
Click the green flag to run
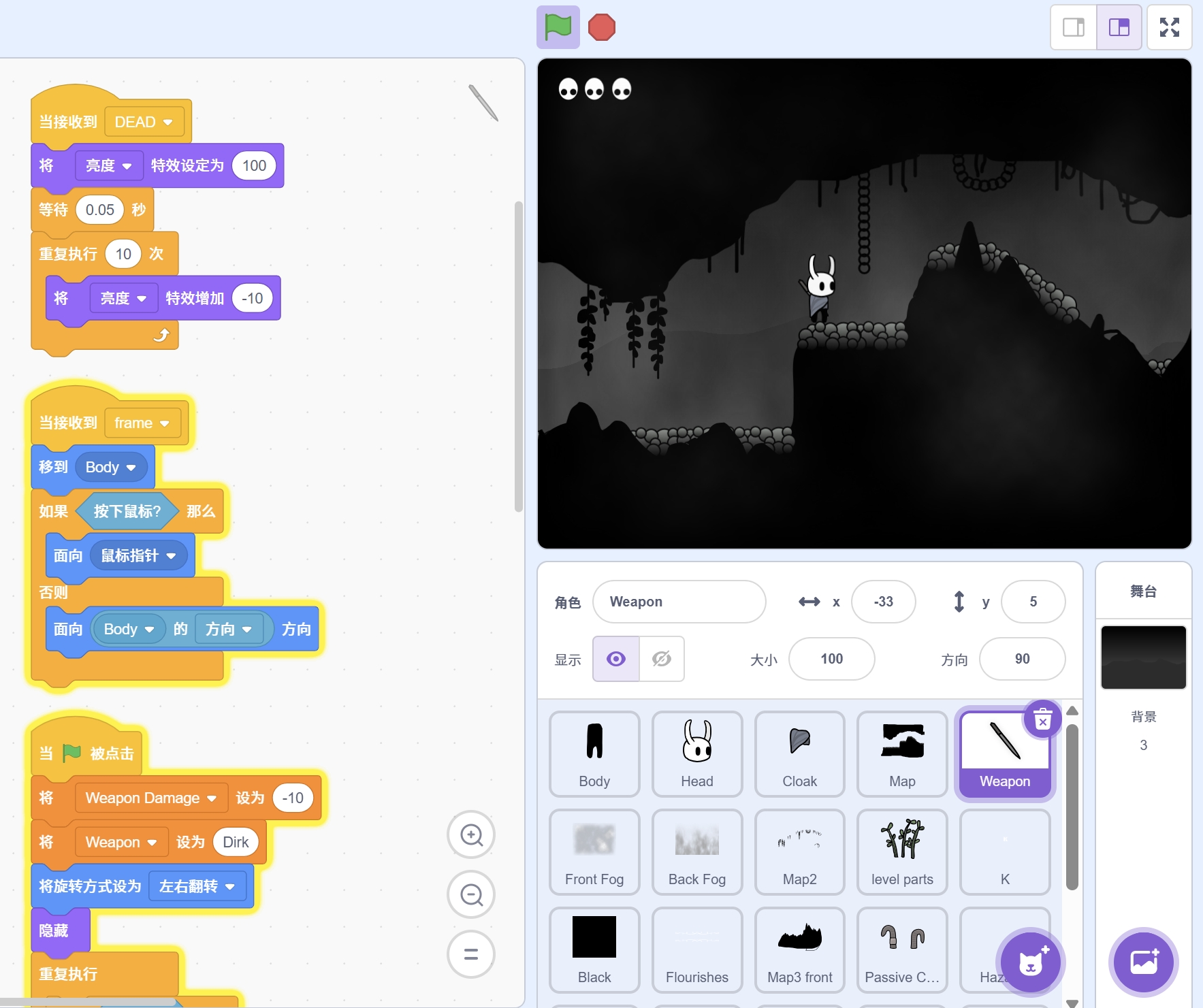point(558,27)
